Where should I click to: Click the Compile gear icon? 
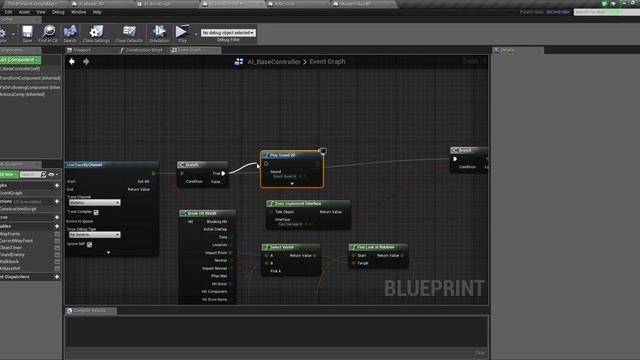point(3,33)
